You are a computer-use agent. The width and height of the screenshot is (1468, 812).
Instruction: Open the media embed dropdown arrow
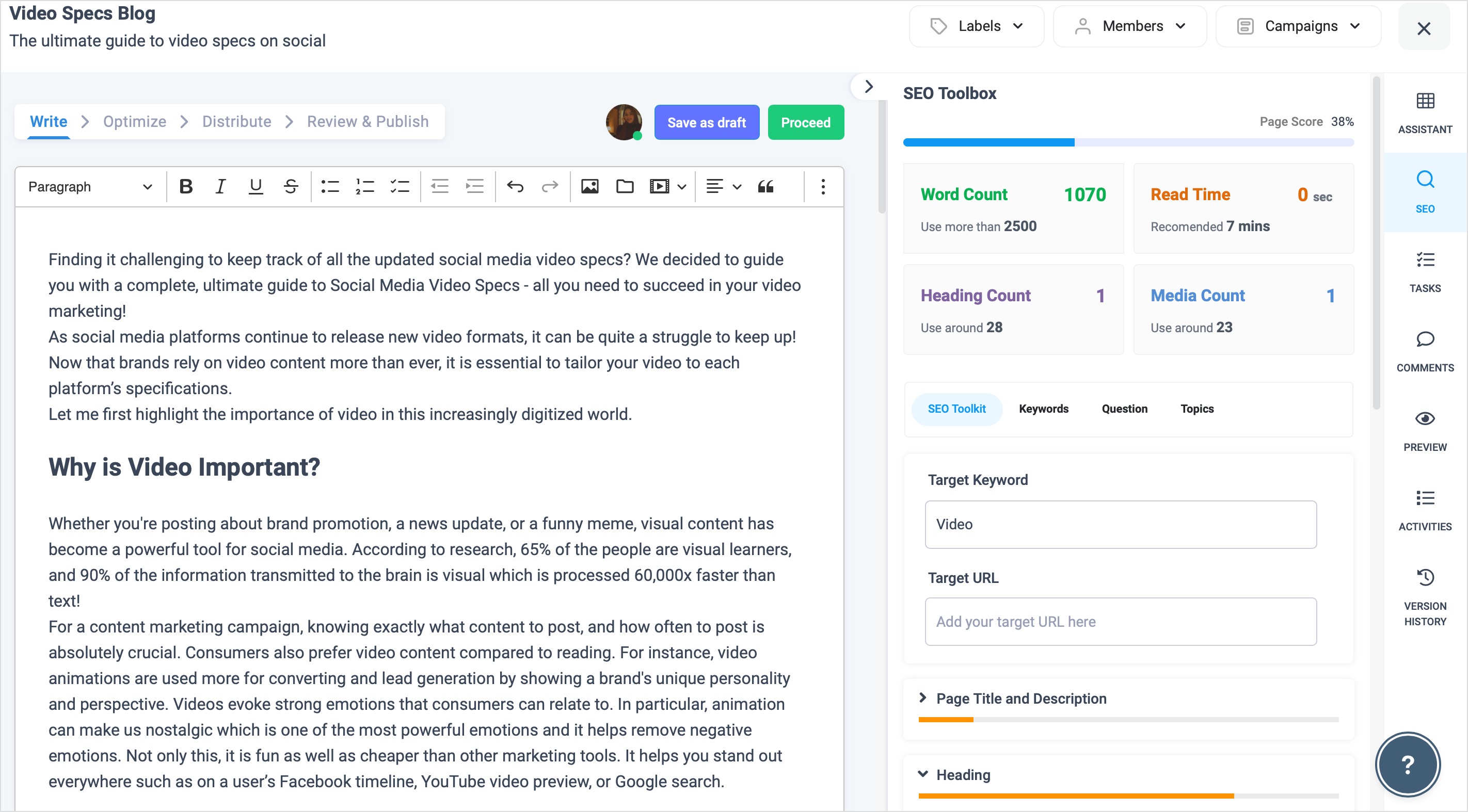[681, 187]
